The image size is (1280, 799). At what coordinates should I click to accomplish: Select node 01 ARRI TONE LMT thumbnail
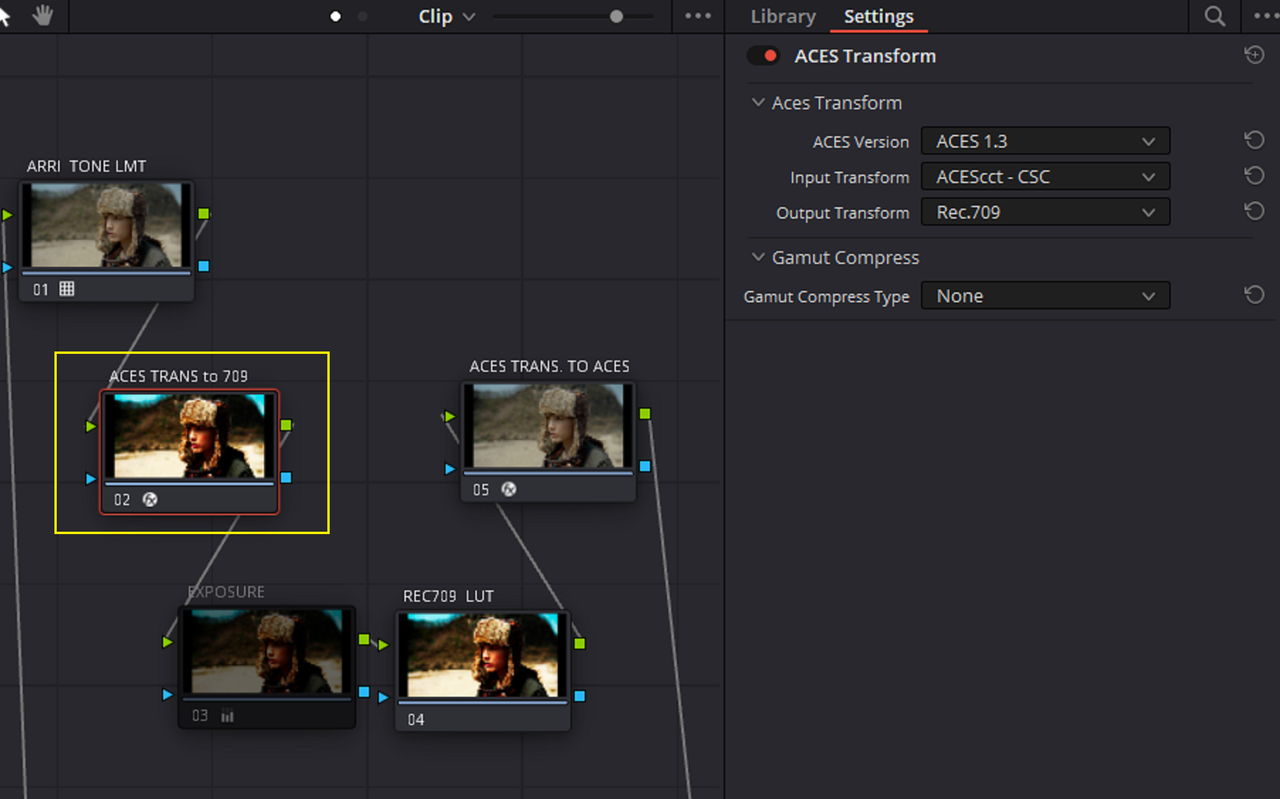tap(106, 225)
